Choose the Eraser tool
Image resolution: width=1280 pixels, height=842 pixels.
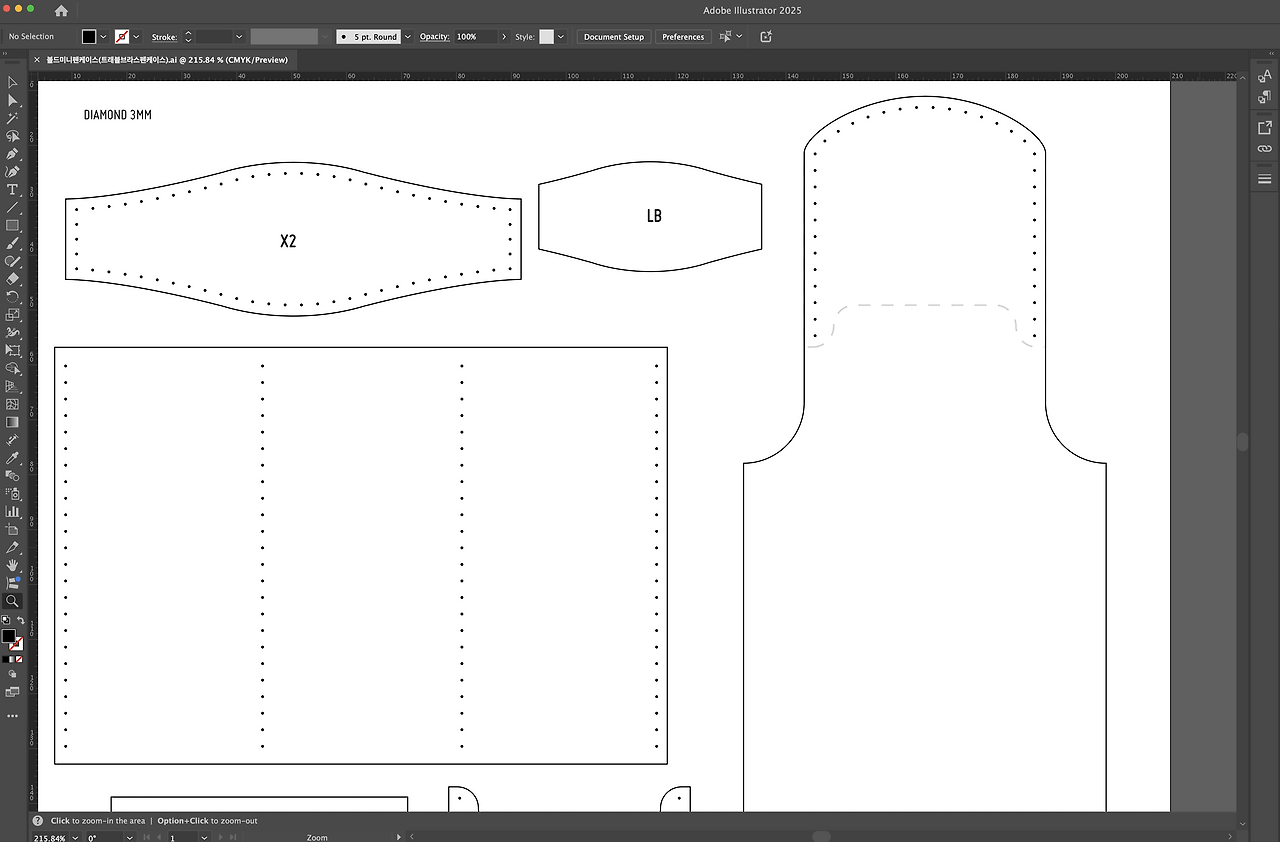(x=13, y=279)
